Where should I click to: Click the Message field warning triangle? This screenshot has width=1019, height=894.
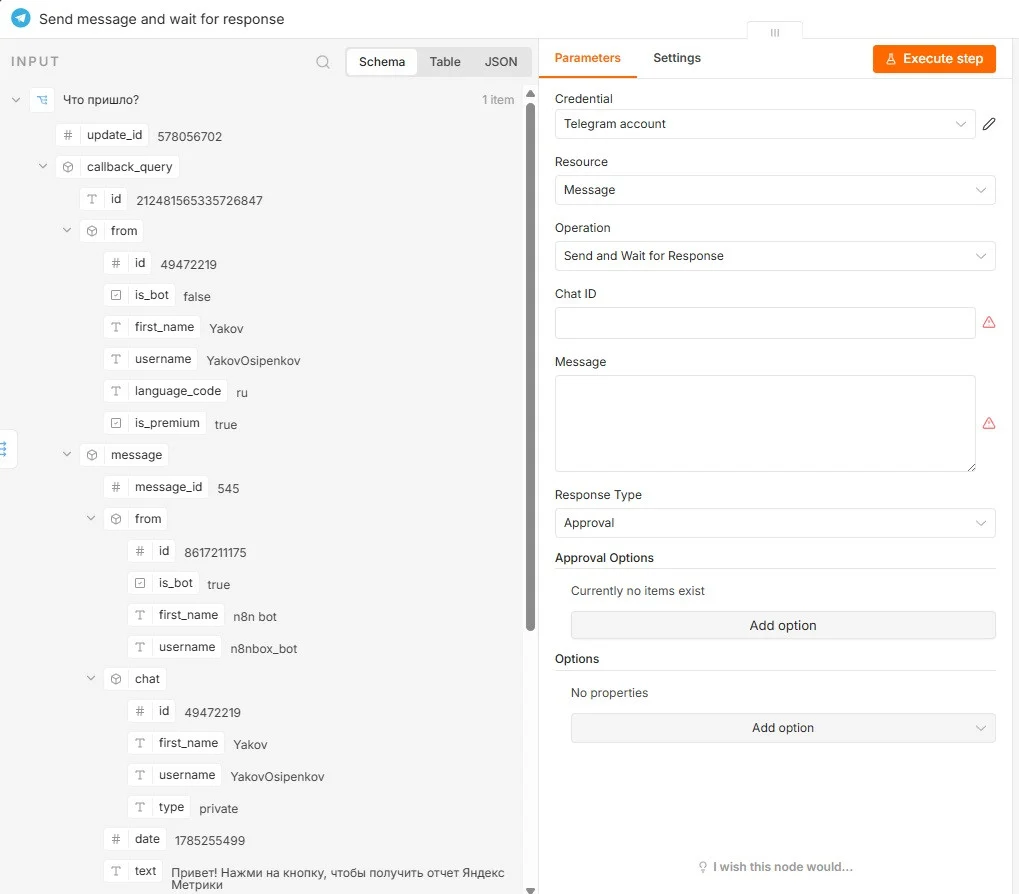click(x=988, y=424)
